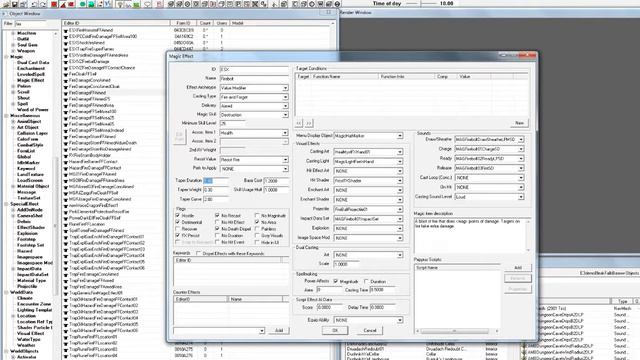
Task: Uncheck the Hostile flag checkbox
Action: [x=178, y=216]
